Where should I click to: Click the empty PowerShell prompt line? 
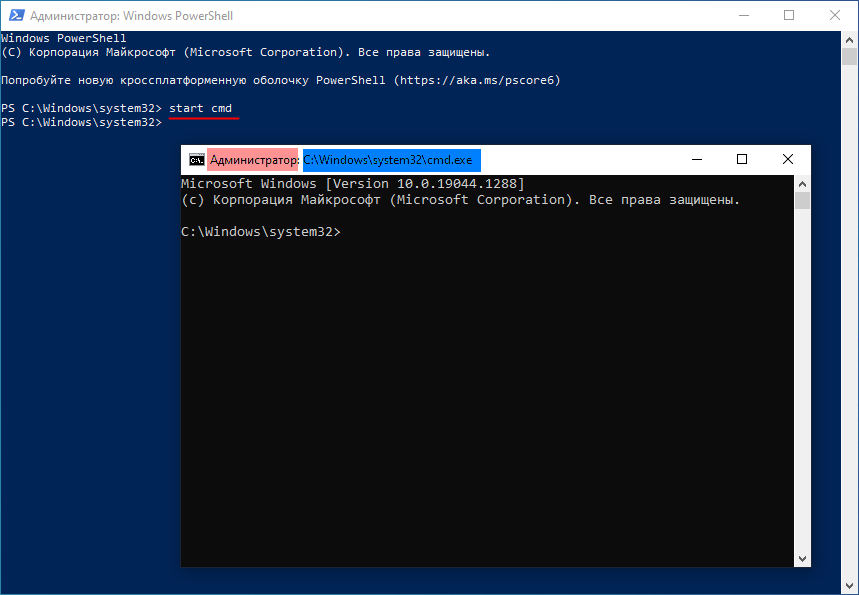pyautogui.click(x=82, y=122)
